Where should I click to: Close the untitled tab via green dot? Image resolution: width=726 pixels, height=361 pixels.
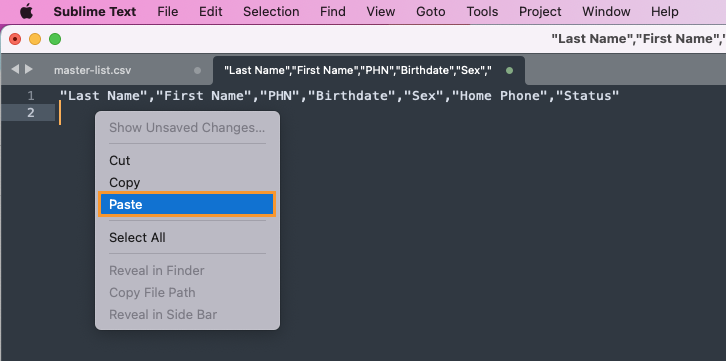(x=510, y=71)
